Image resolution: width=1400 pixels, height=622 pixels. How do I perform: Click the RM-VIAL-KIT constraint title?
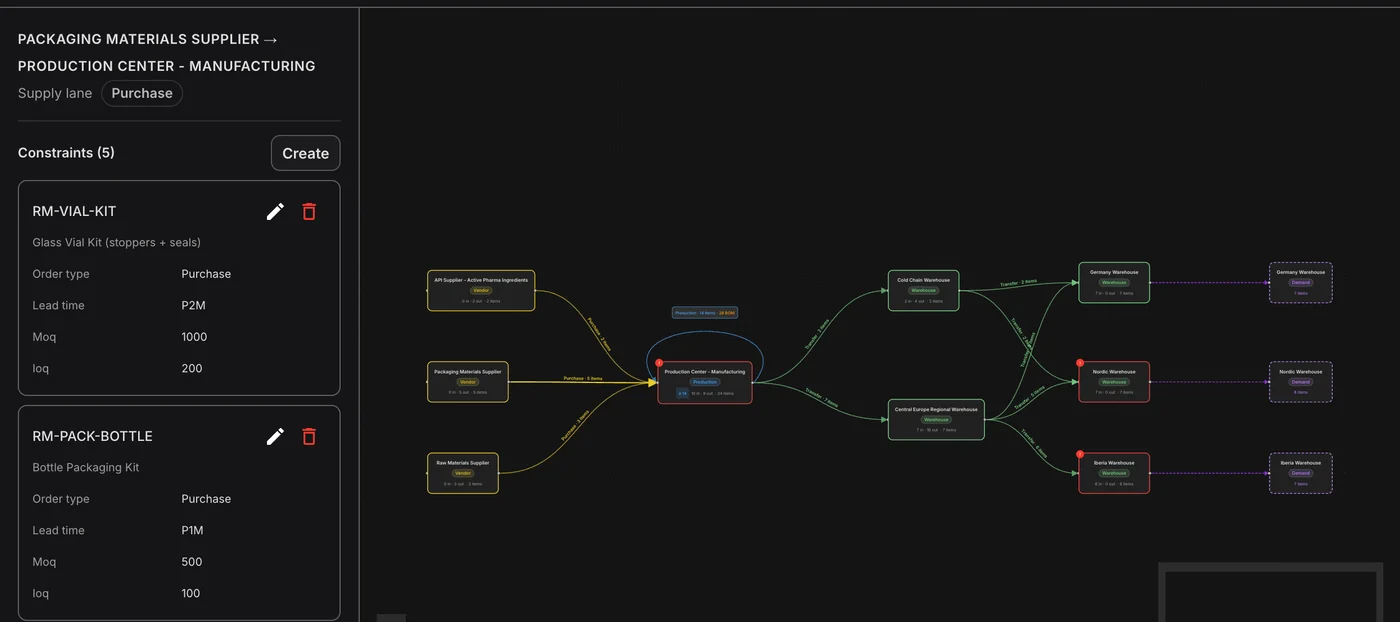click(x=75, y=211)
